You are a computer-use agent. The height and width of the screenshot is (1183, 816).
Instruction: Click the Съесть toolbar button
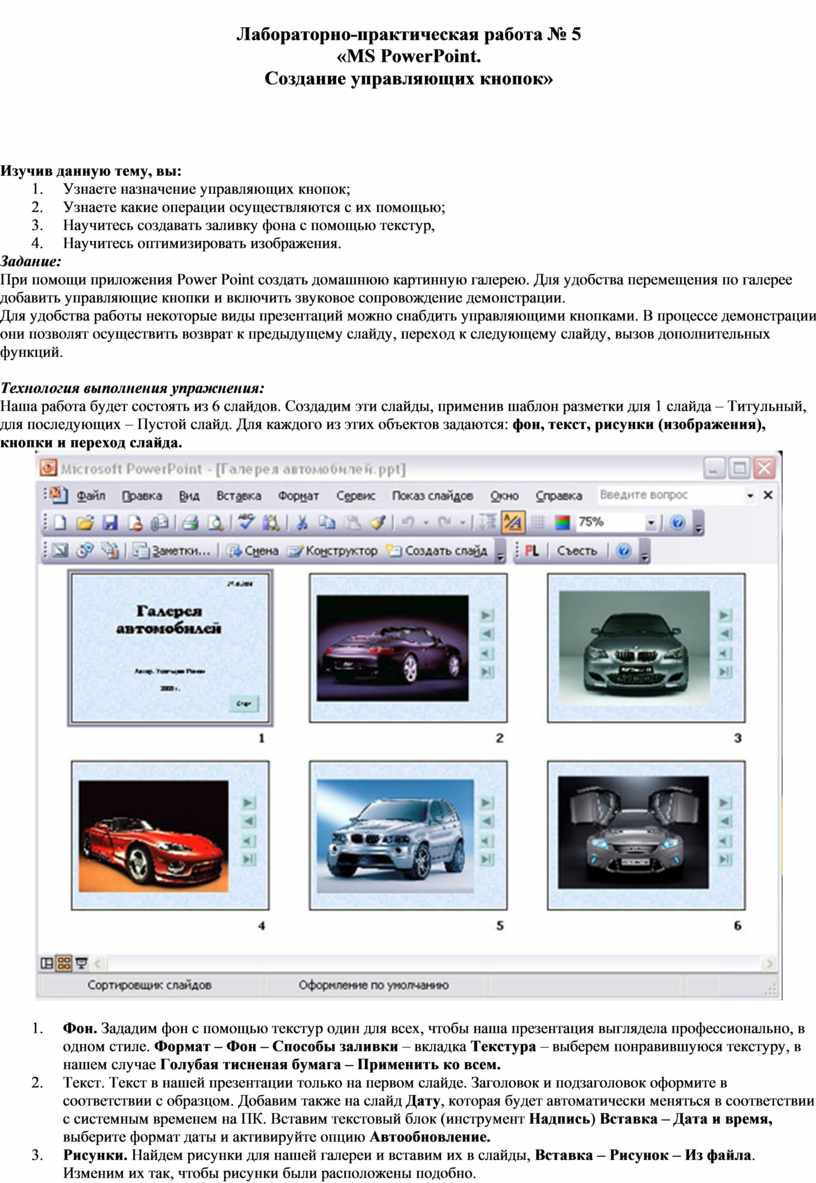[577, 551]
